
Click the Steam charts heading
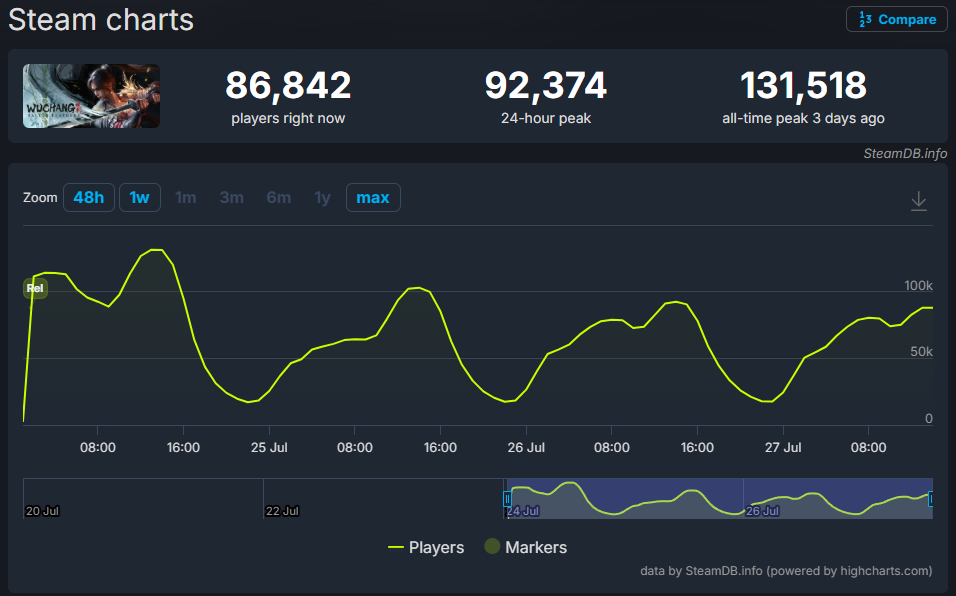point(101,20)
